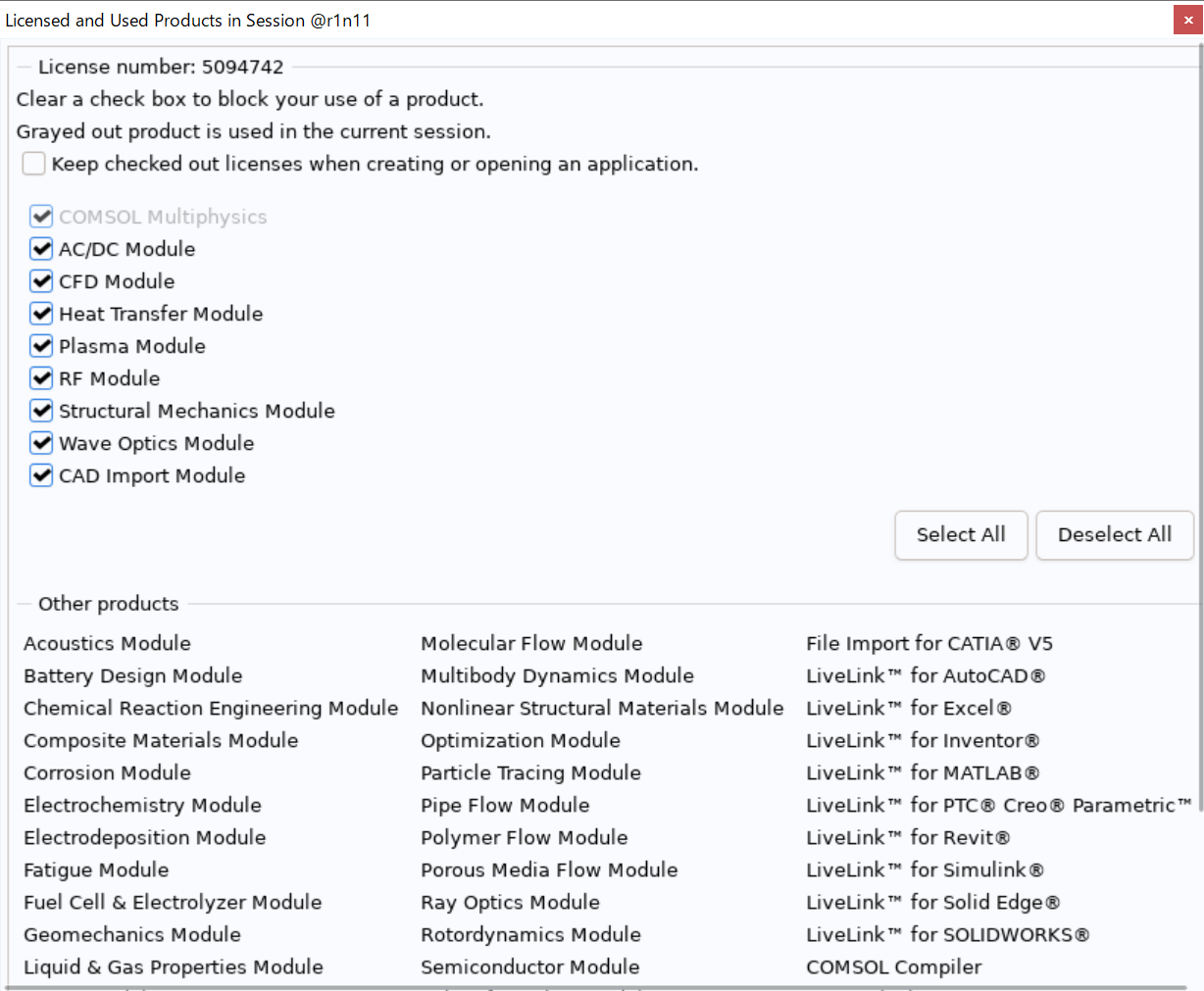Disable the Heat Transfer Module checkbox
The image size is (1204, 991).
click(41, 314)
